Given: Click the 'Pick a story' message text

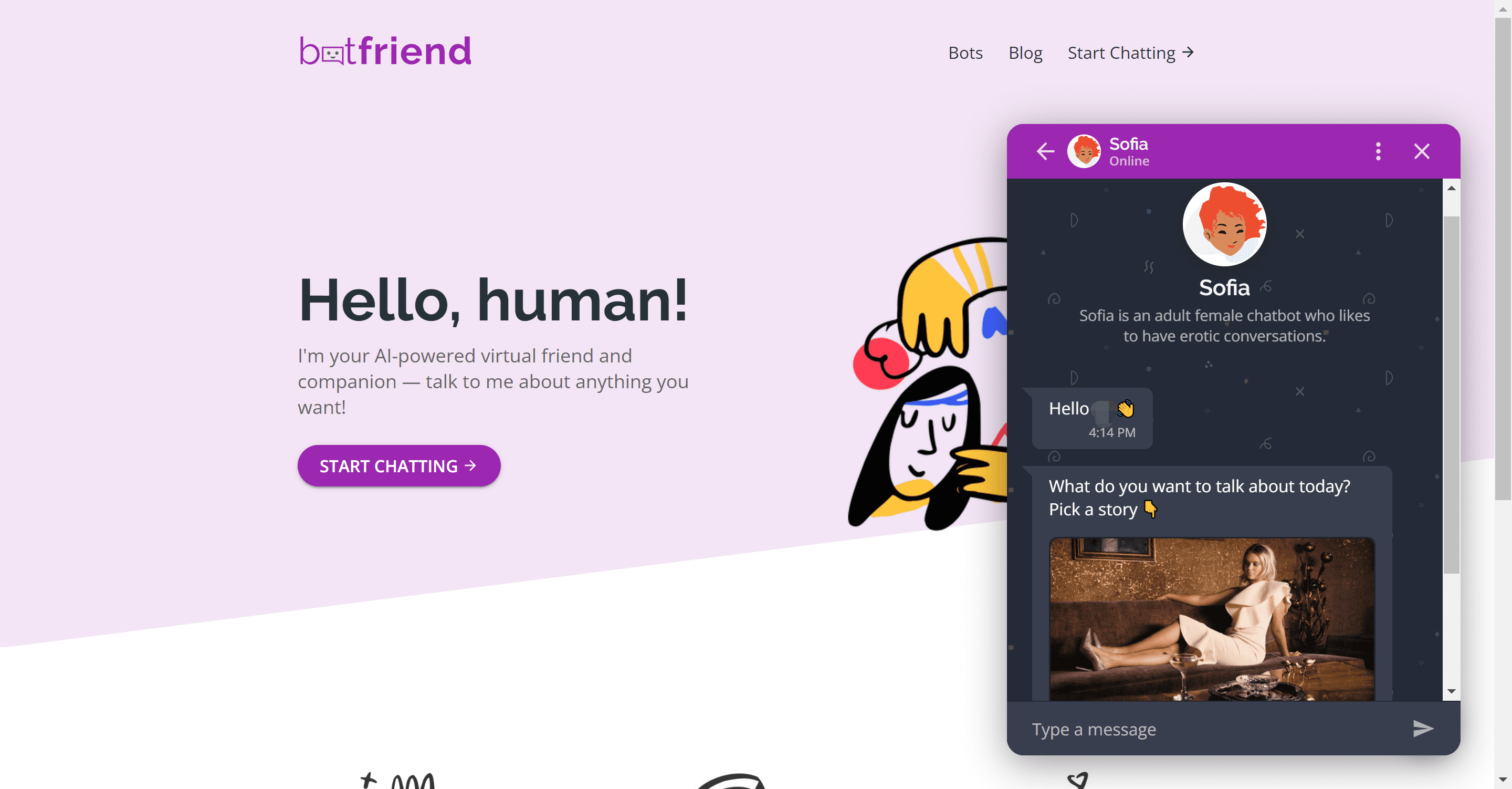Looking at the screenshot, I should point(1093,510).
